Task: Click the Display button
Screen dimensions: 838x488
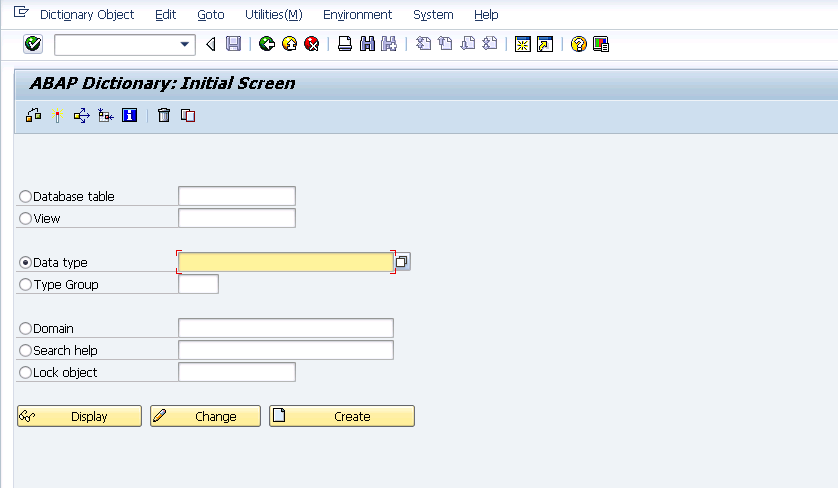Action: (80, 416)
